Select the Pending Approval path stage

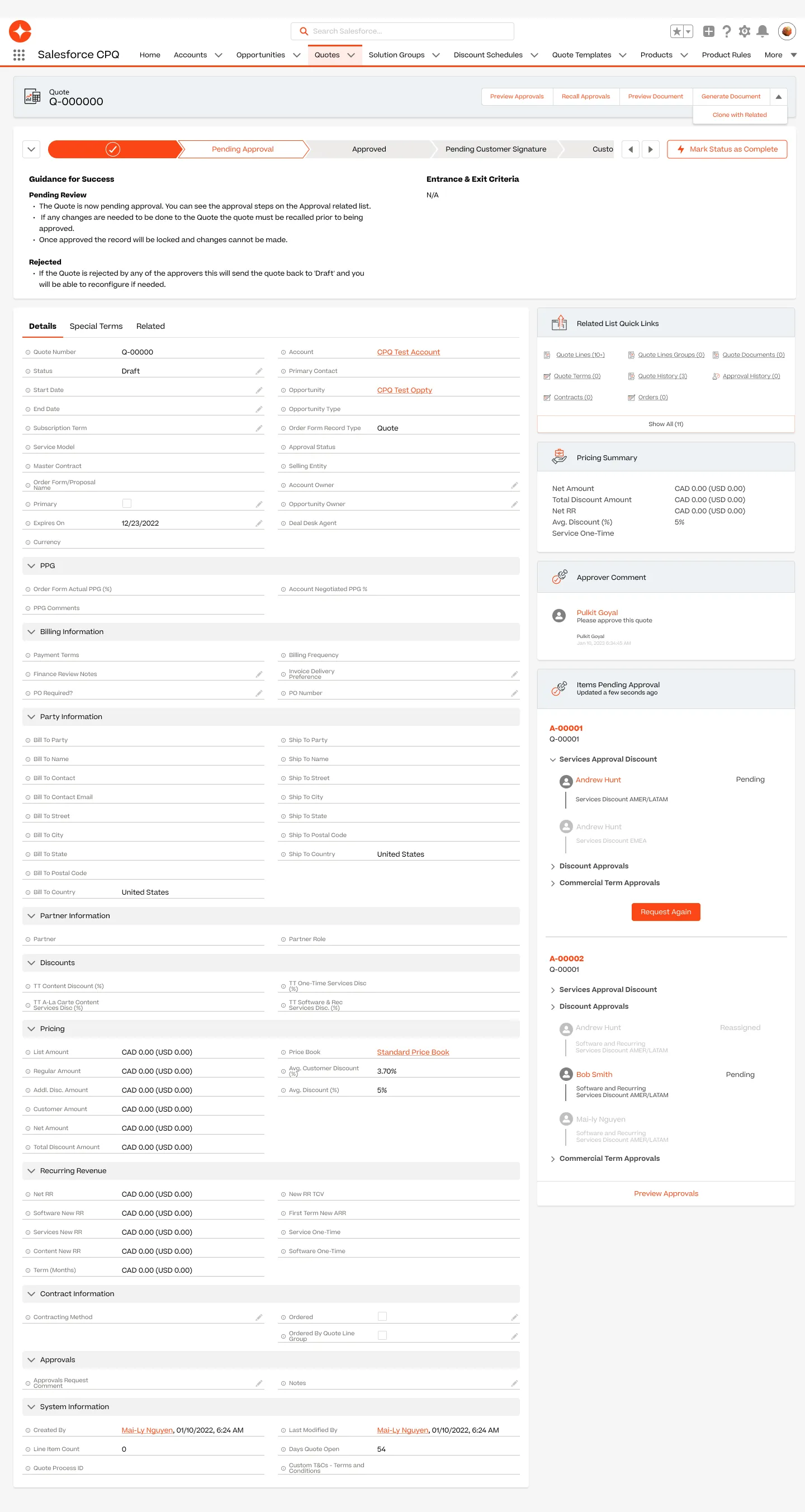(242, 149)
